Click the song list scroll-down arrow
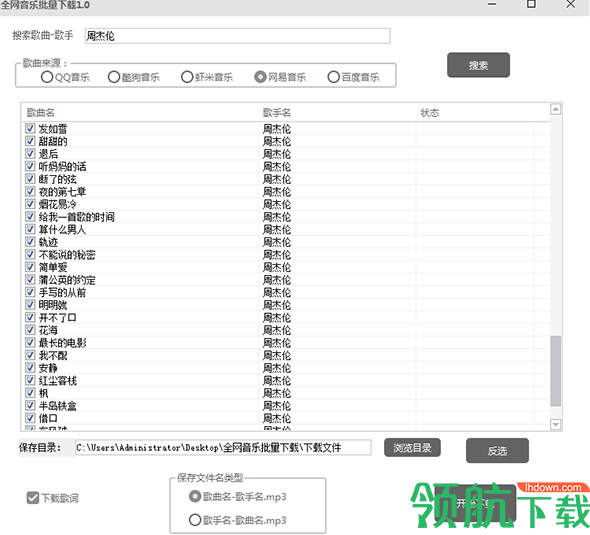 point(555,424)
